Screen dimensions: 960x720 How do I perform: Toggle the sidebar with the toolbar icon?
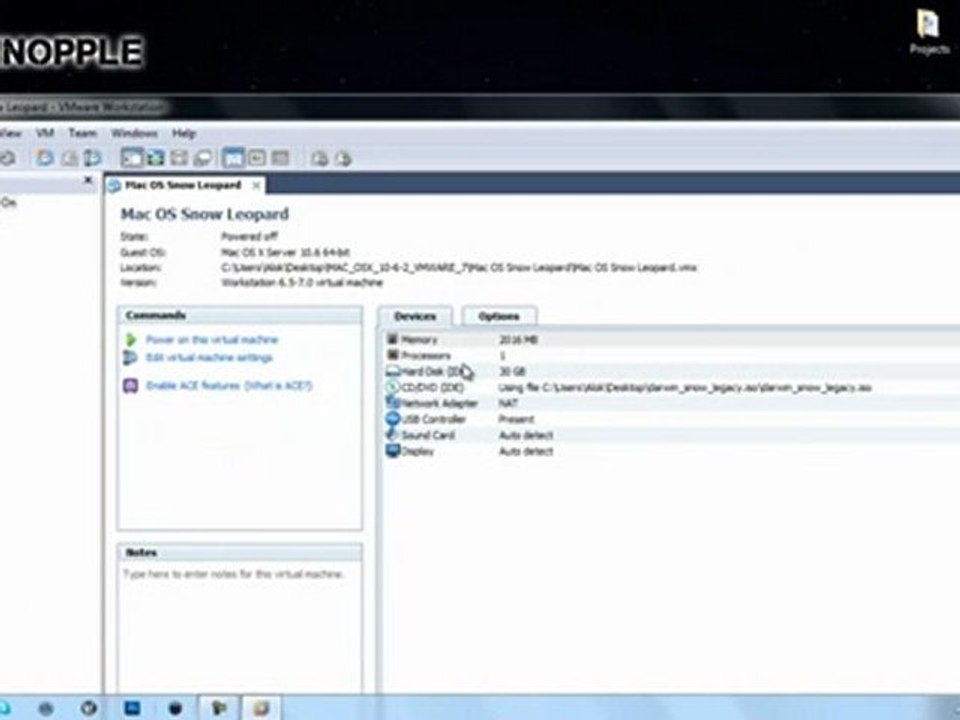coord(132,159)
